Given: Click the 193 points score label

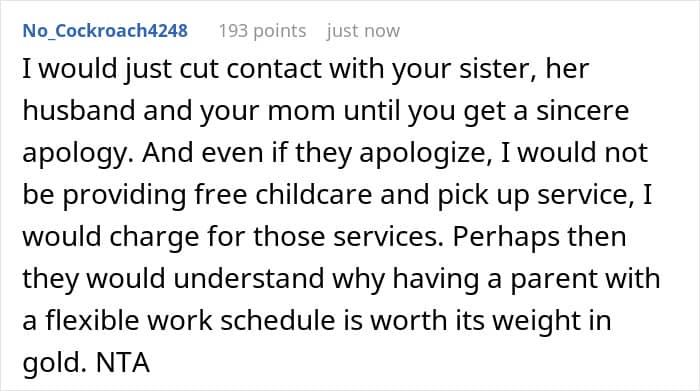Looking at the screenshot, I should [x=262, y=31].
